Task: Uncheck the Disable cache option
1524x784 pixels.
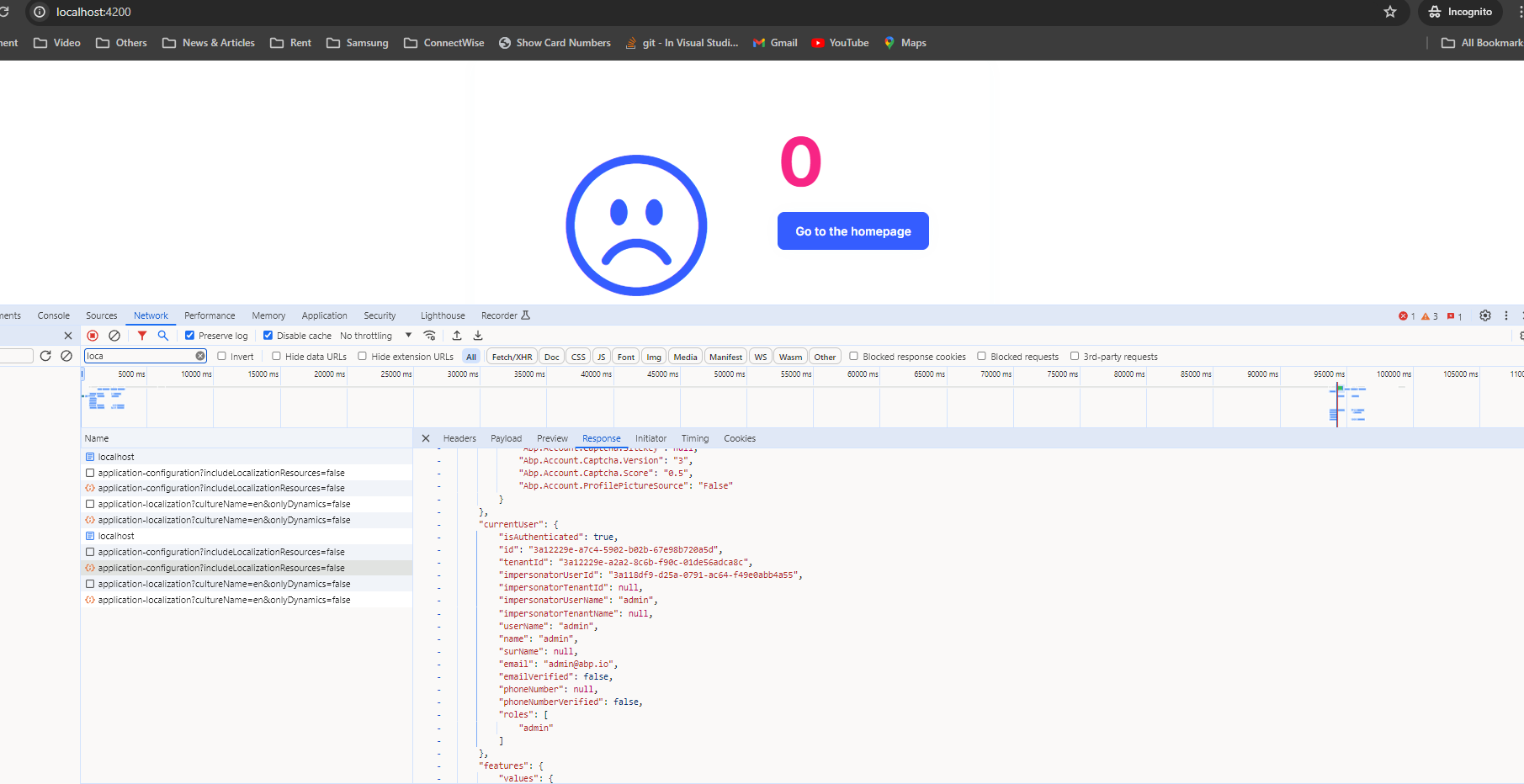Action: pos(268,336)
